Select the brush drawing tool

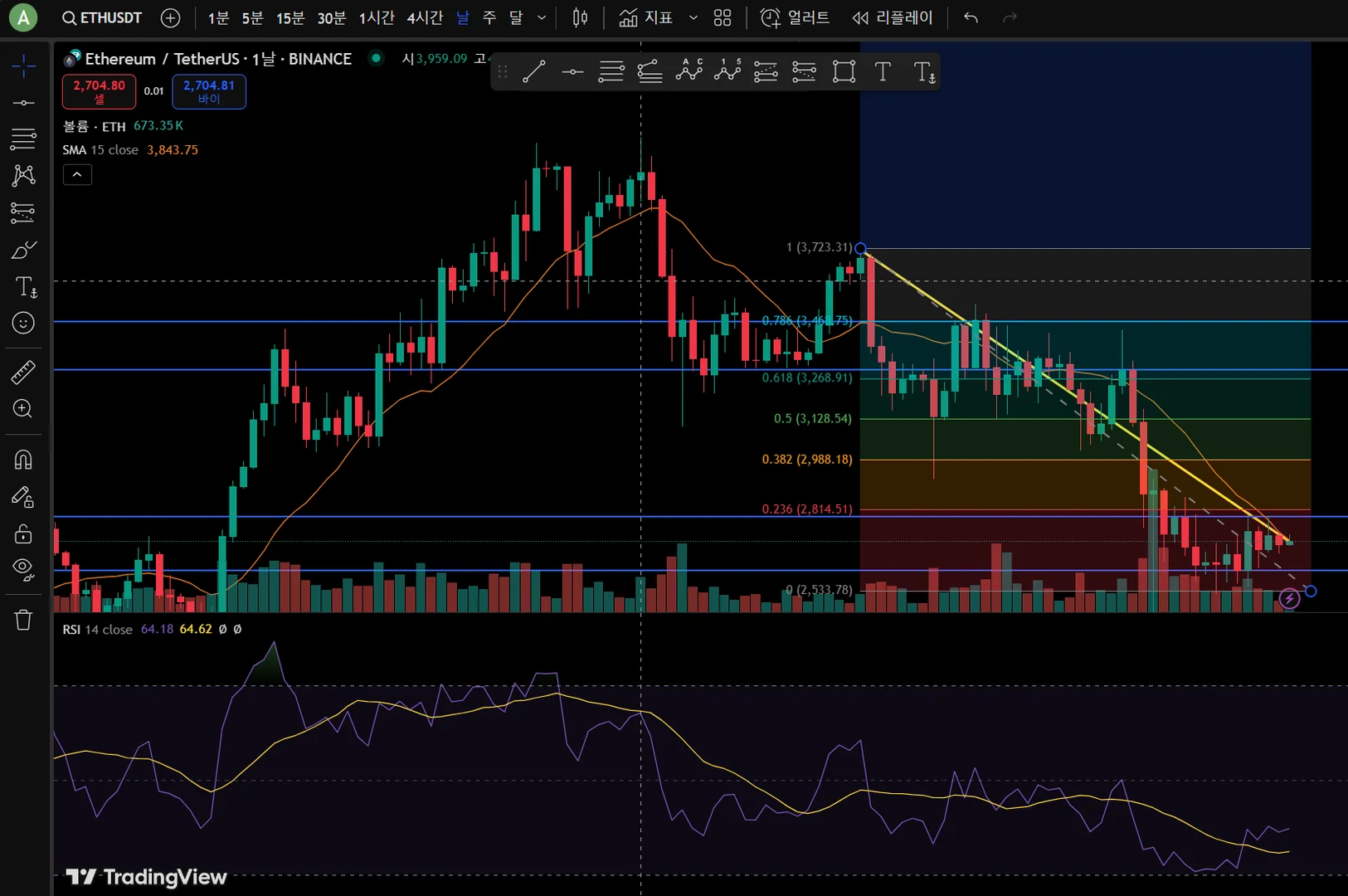tap(23, 250)
